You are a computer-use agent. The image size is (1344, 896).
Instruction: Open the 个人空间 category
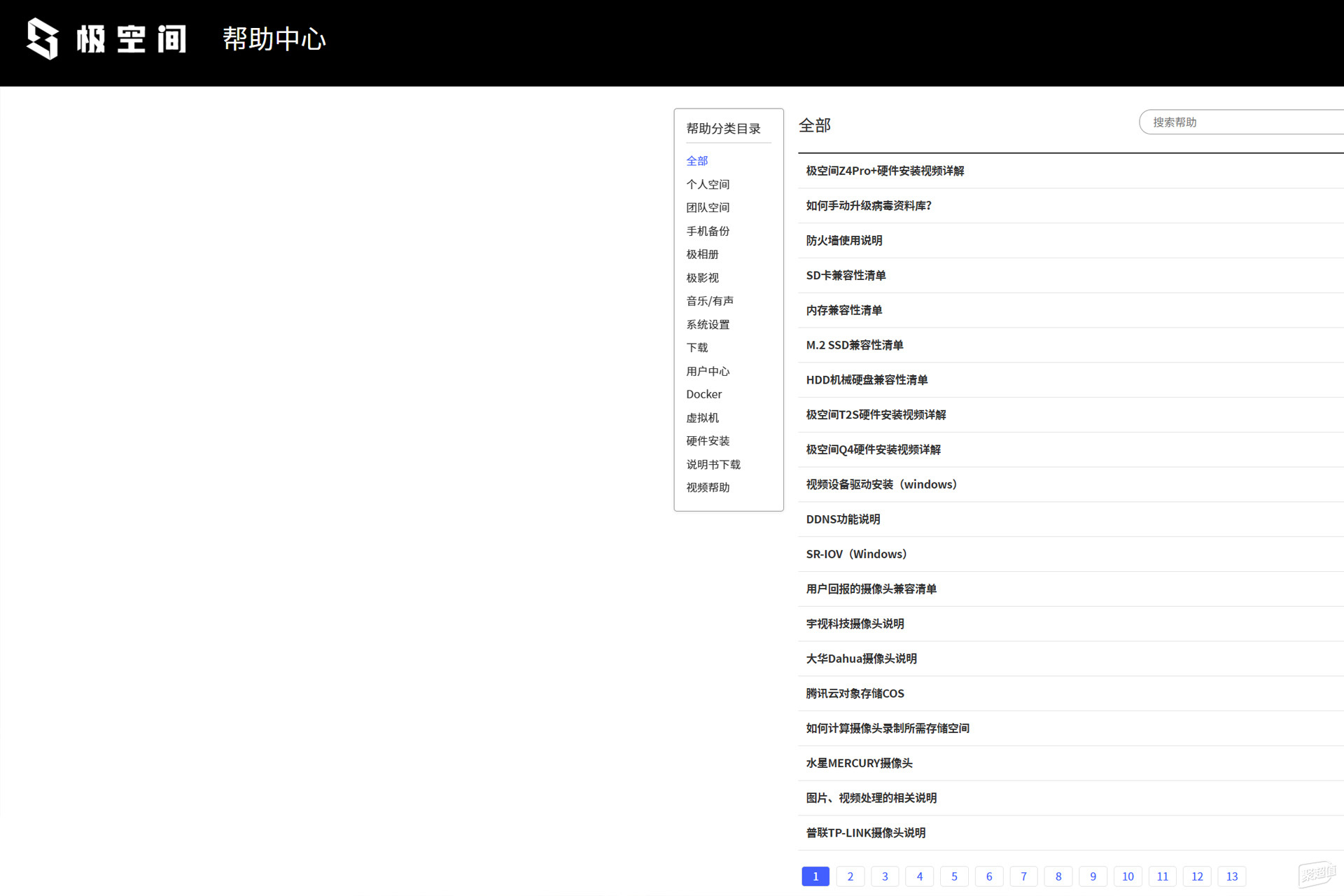coord(708,184)
